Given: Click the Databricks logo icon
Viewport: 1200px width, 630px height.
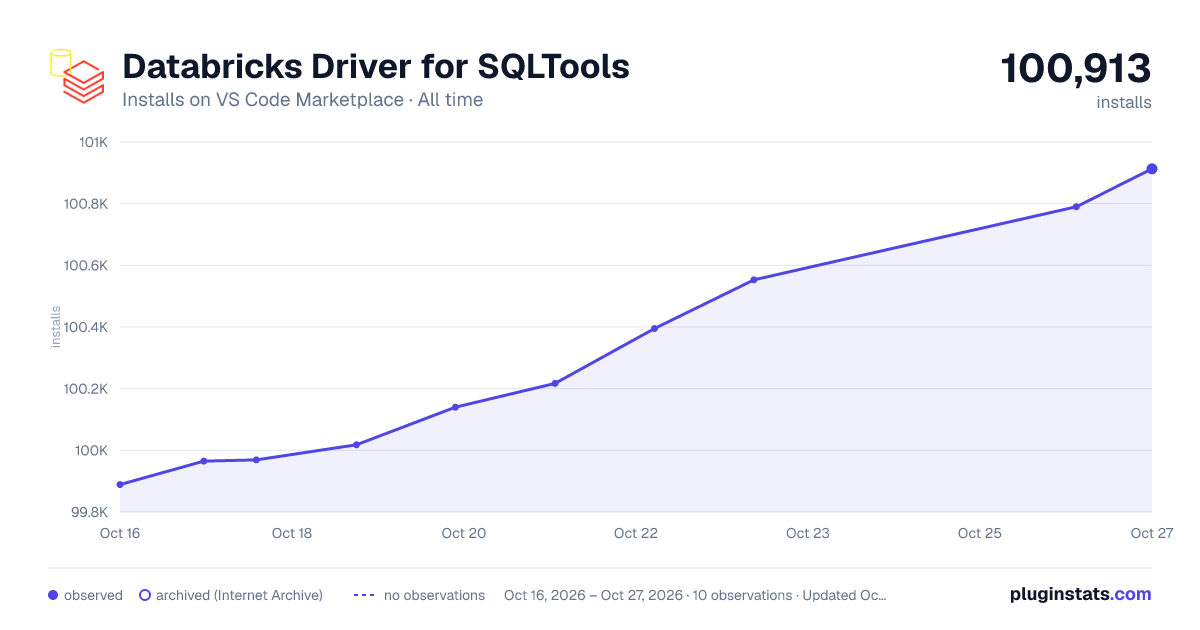Looking at the screenshot, I should 77,75.
